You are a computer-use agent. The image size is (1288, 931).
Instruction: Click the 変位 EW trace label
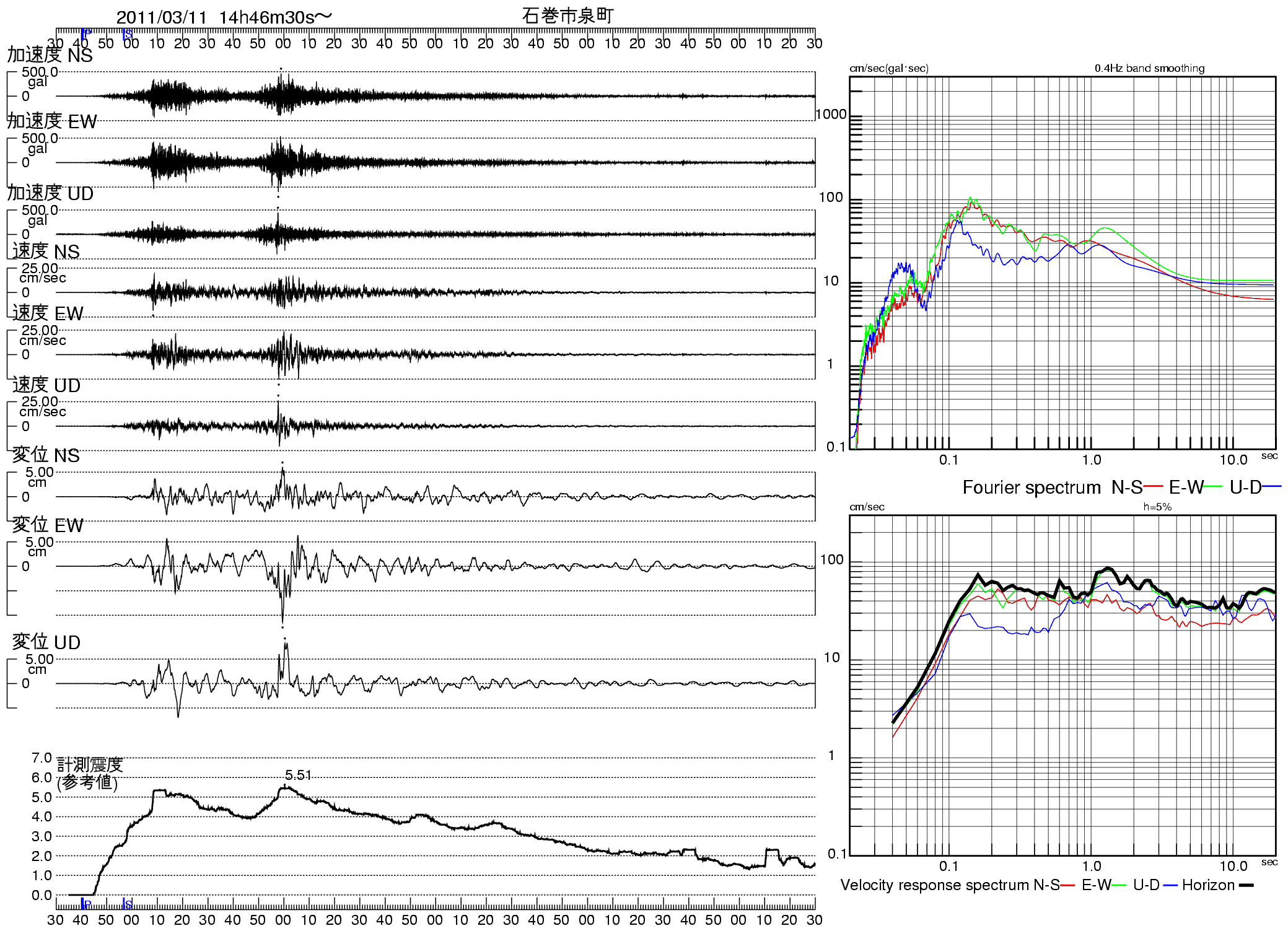tap(48, 525)
